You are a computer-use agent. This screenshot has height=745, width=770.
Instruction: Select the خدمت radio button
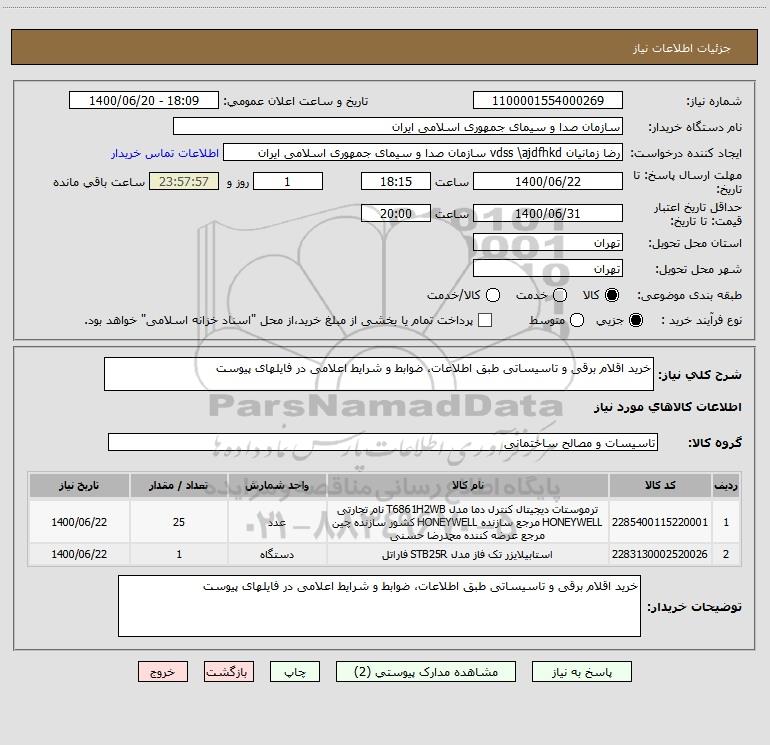pyautogui.click(x=560, y=295)
